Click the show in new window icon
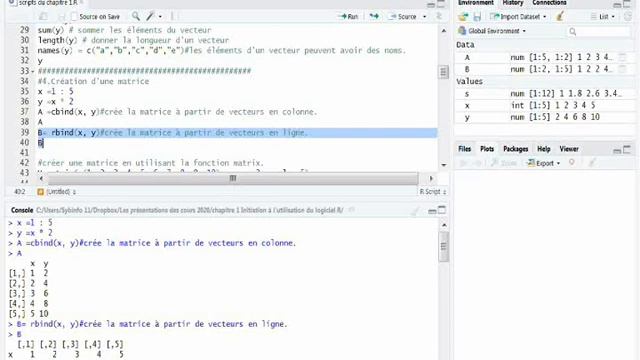Viewport: 640px width, 360px height. coord(43,16)
